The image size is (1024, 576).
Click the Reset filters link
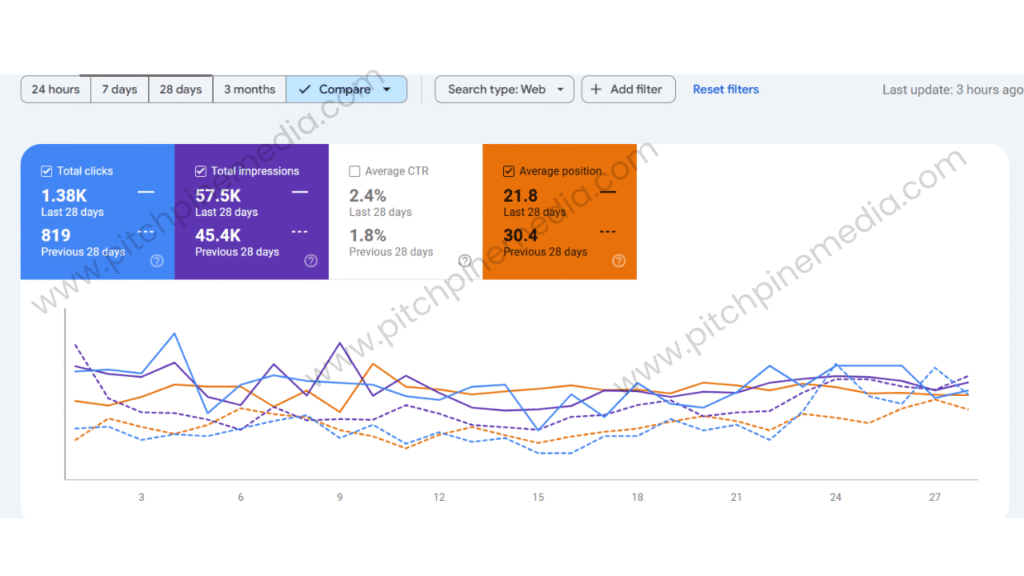[726, 89]
